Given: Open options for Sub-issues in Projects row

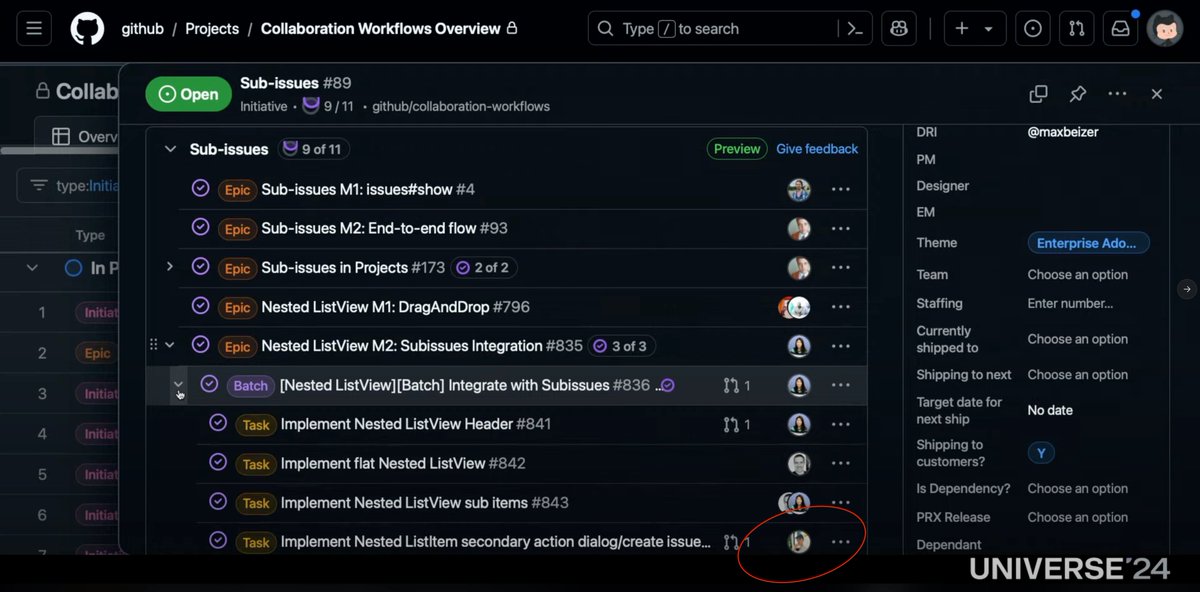Looking at the screenshot, I should tap(840, 268).
